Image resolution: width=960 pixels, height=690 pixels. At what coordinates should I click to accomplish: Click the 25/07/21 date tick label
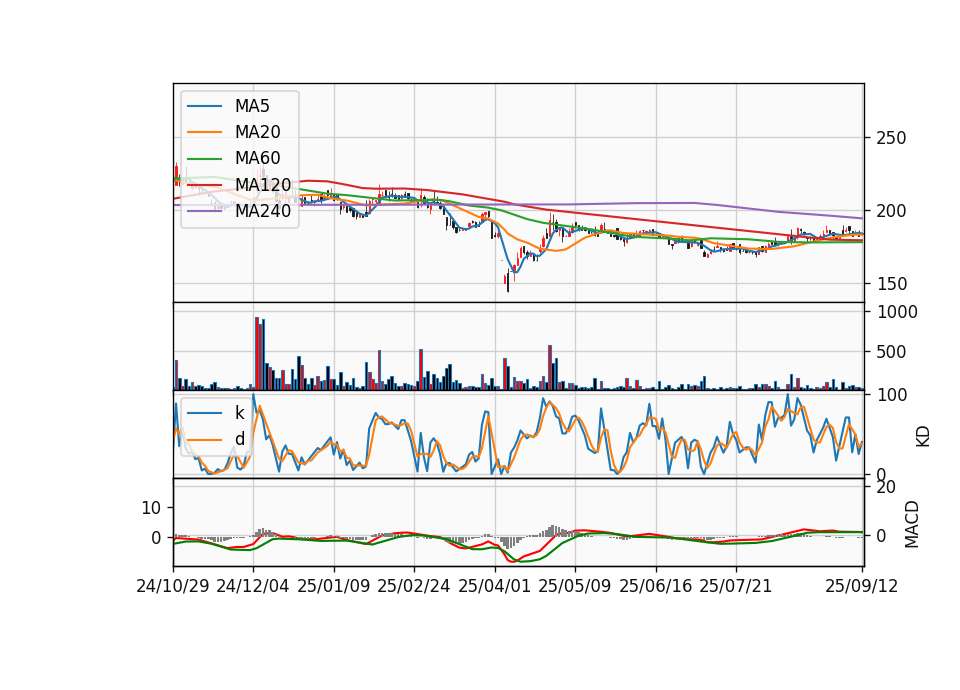(736, 586)
